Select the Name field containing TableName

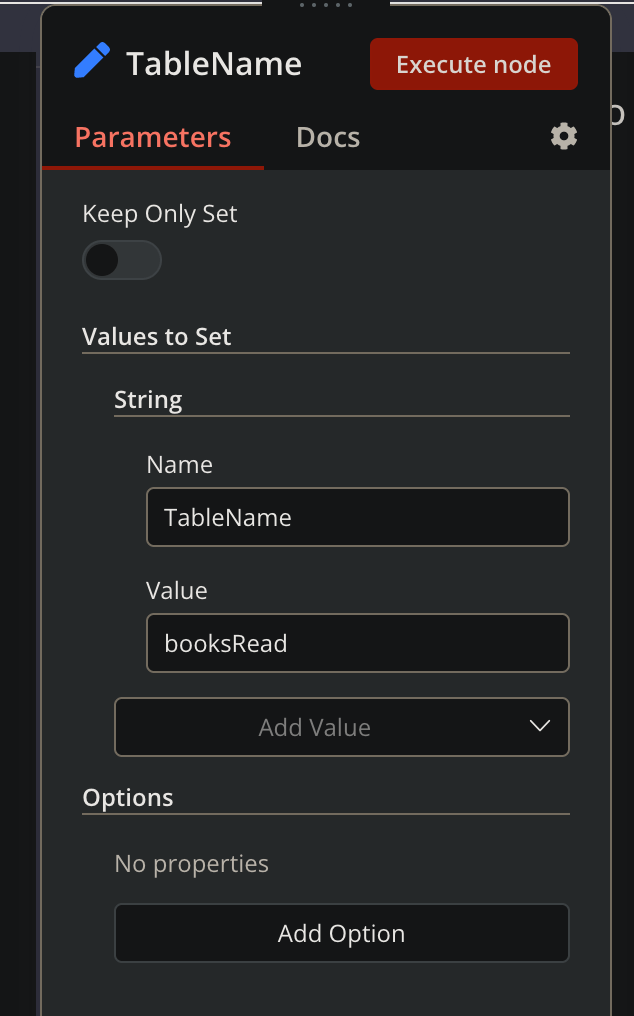tap(357, 517)
